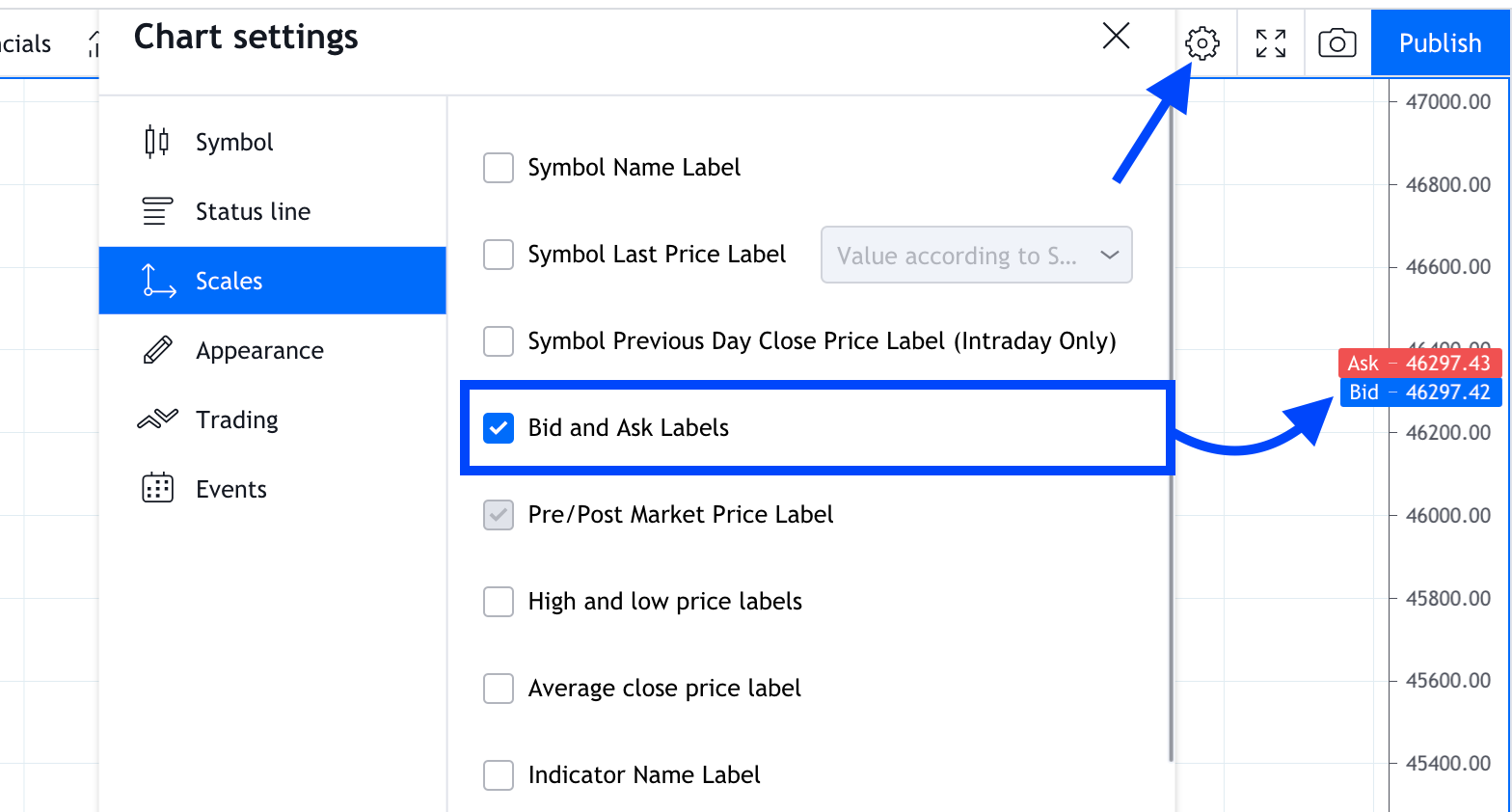Click the Appearance pencil icon
Viewport: 1512px width, 812px height.
157,350
